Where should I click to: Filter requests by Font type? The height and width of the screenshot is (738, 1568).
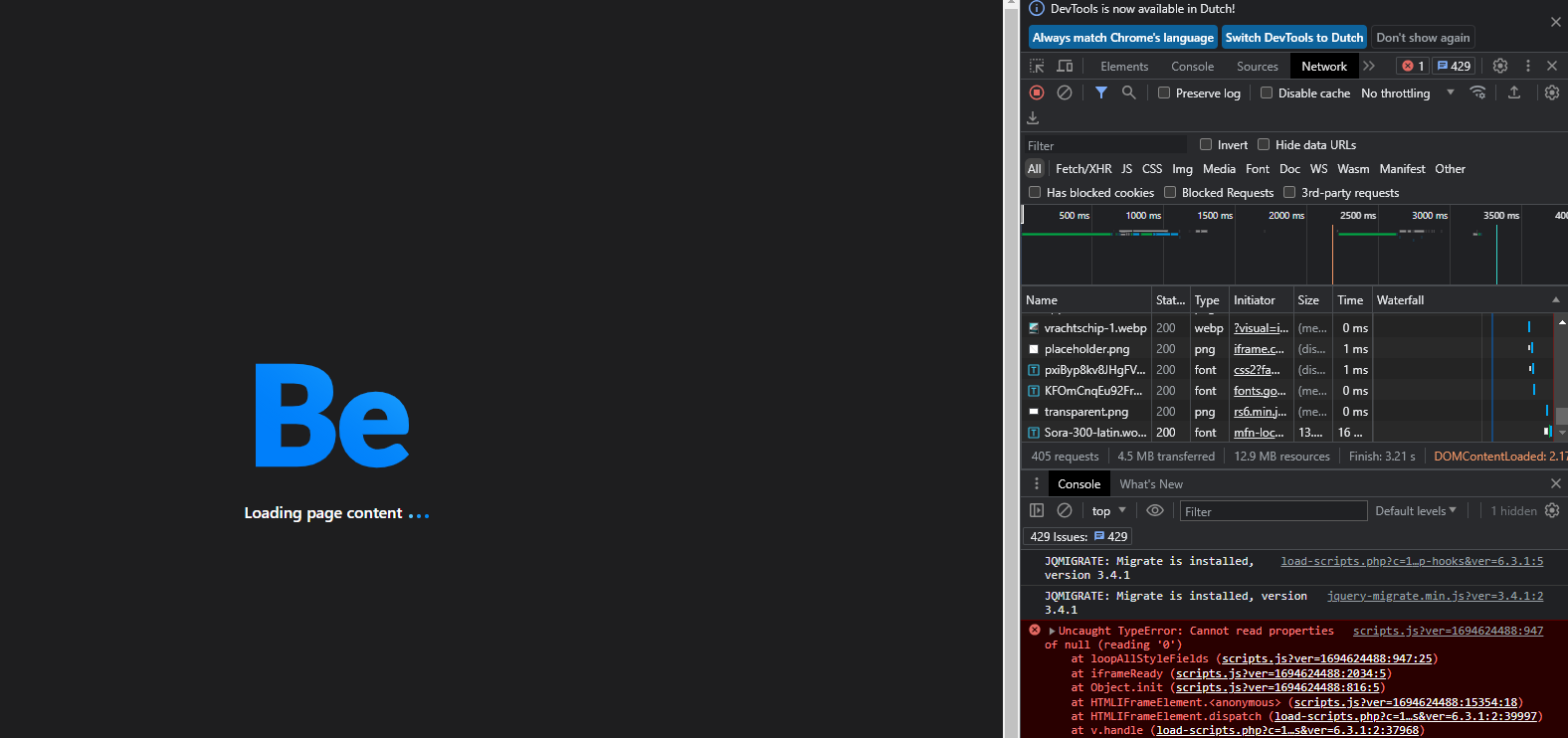tap(1258, 168)
